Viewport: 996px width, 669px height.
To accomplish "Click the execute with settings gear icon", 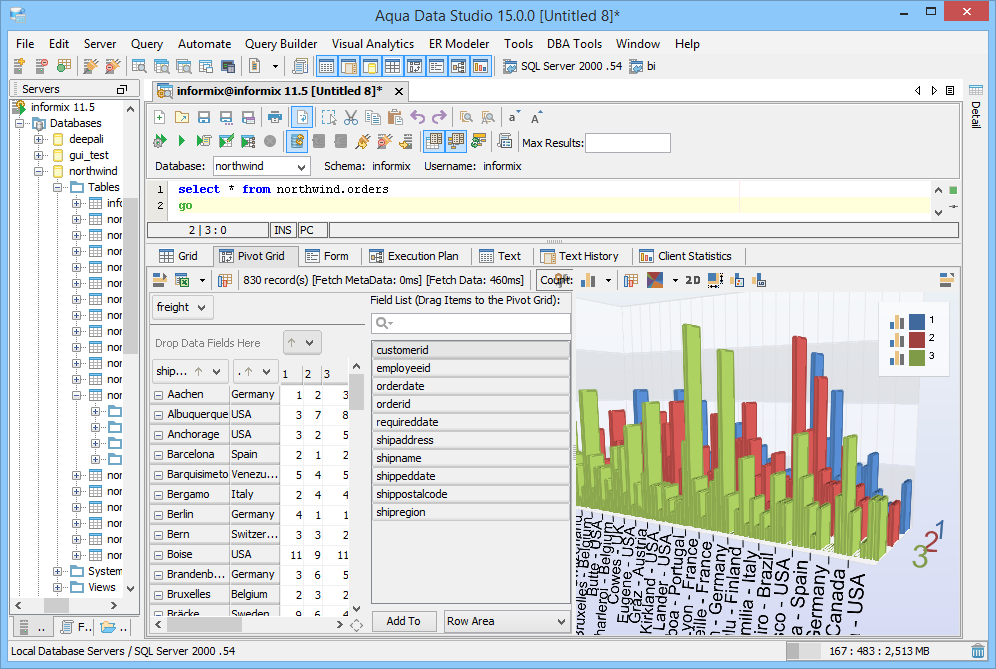I will [160, 141].
